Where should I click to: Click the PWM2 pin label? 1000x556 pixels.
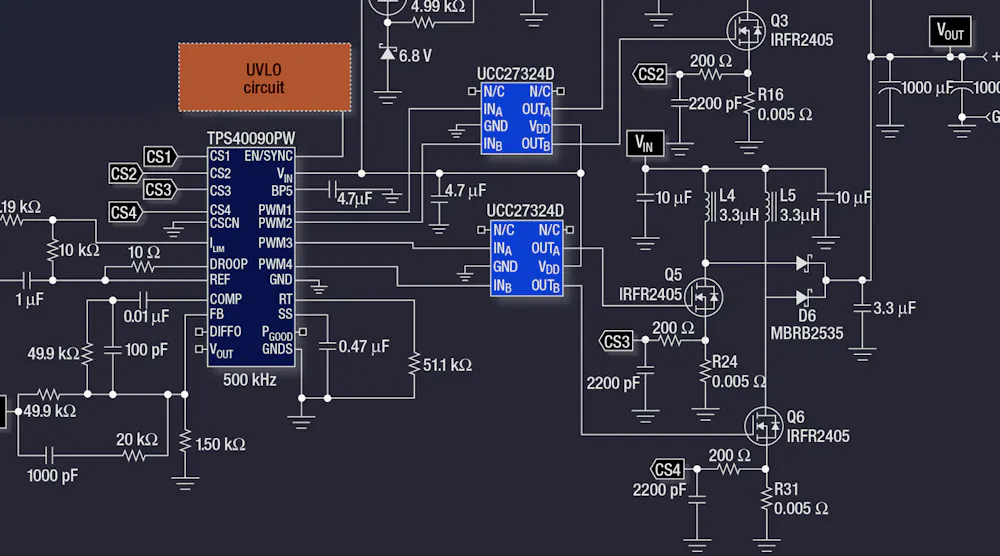(276, 223)
